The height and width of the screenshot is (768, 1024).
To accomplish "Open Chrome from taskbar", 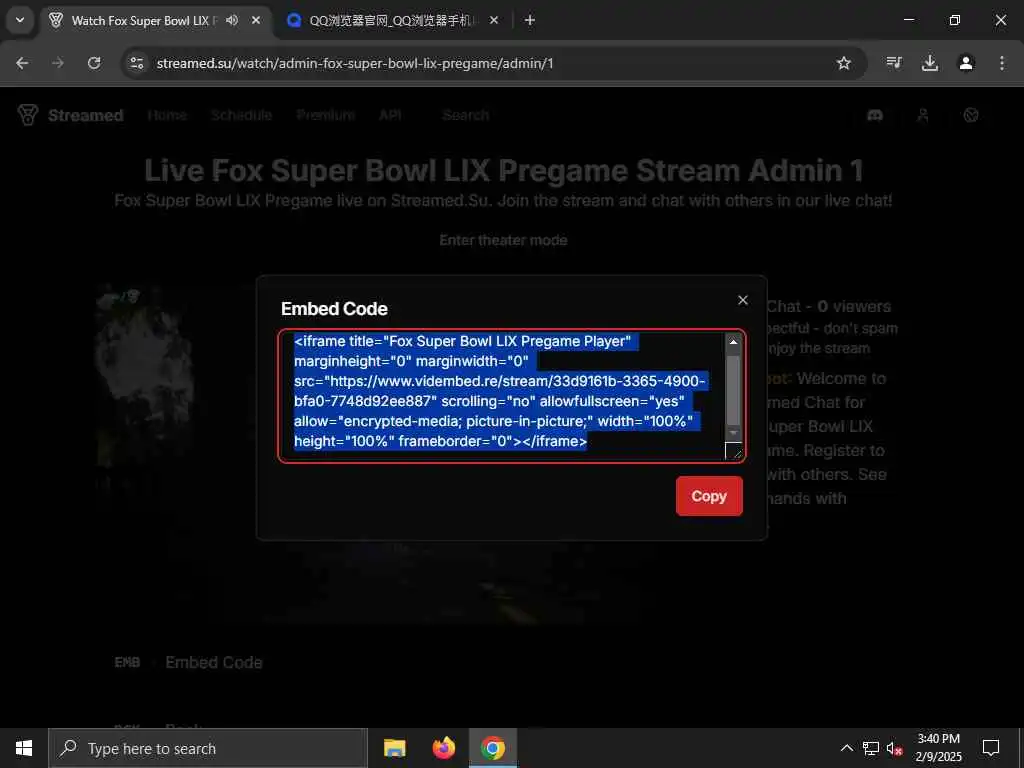I will [x=493, y=748].
